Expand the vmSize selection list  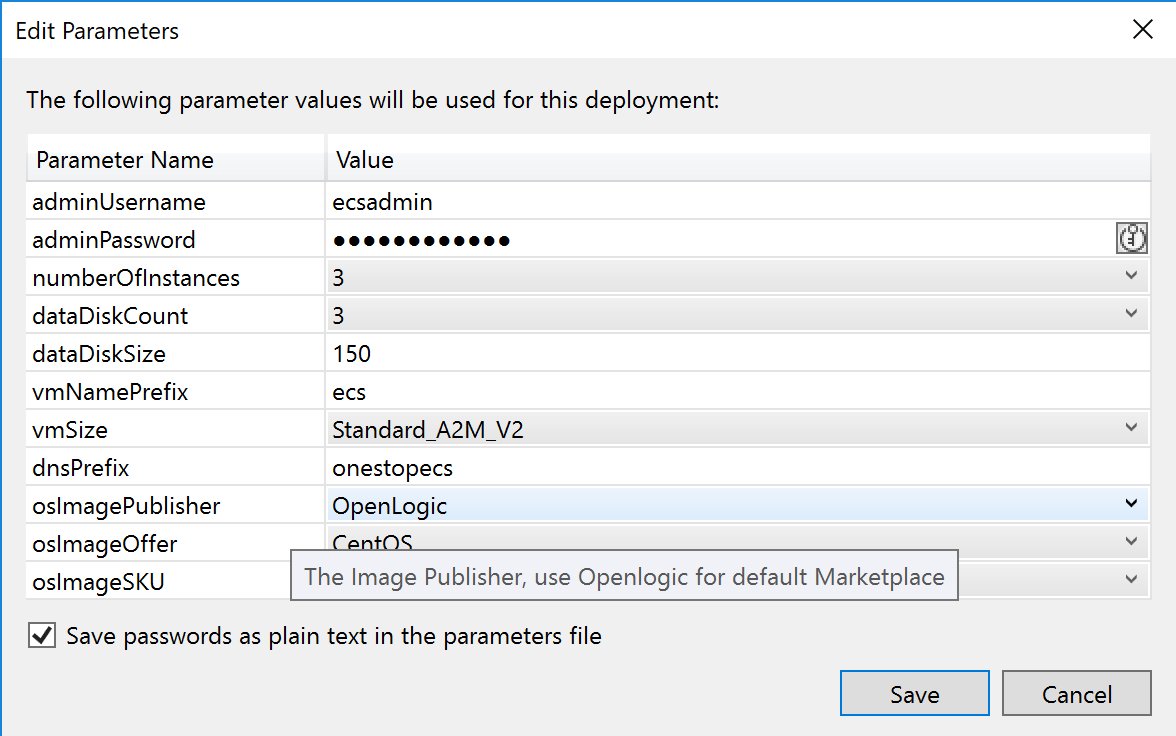click(x=1131, y=428)
